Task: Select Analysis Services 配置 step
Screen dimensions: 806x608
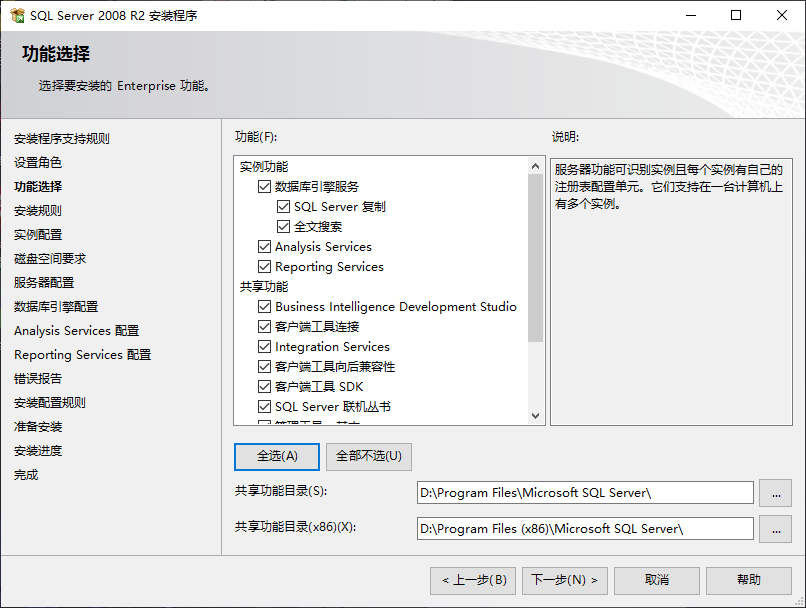Action: point(77,330)
